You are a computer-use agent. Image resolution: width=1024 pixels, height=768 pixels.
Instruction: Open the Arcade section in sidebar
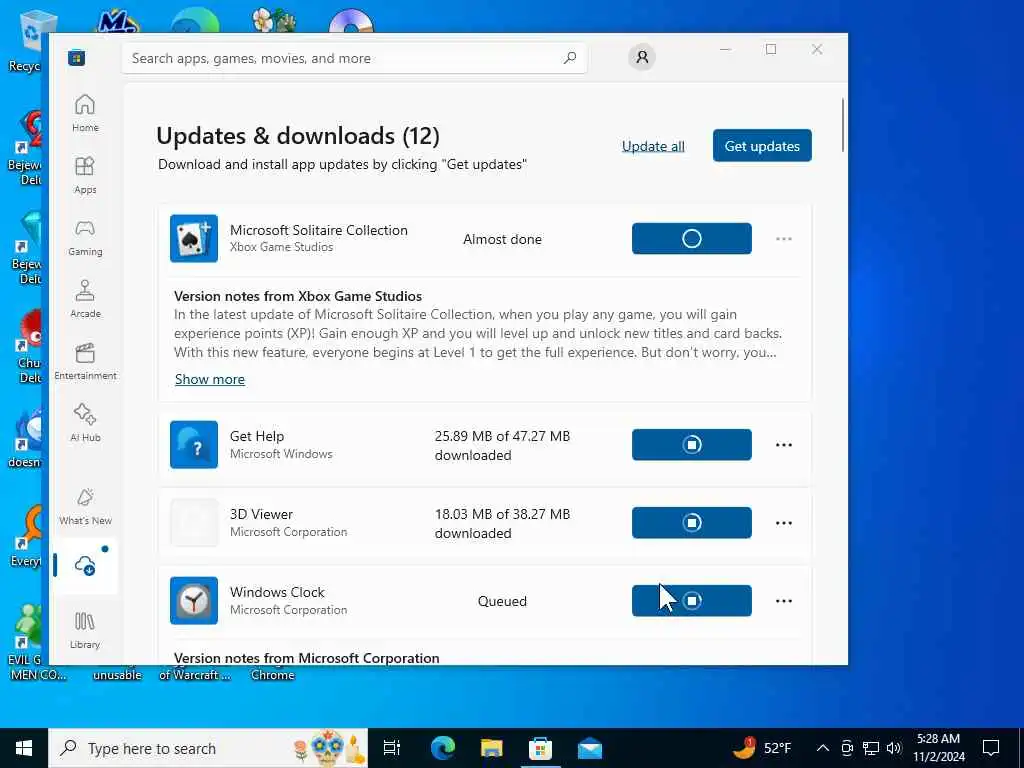tap(85, 299)
